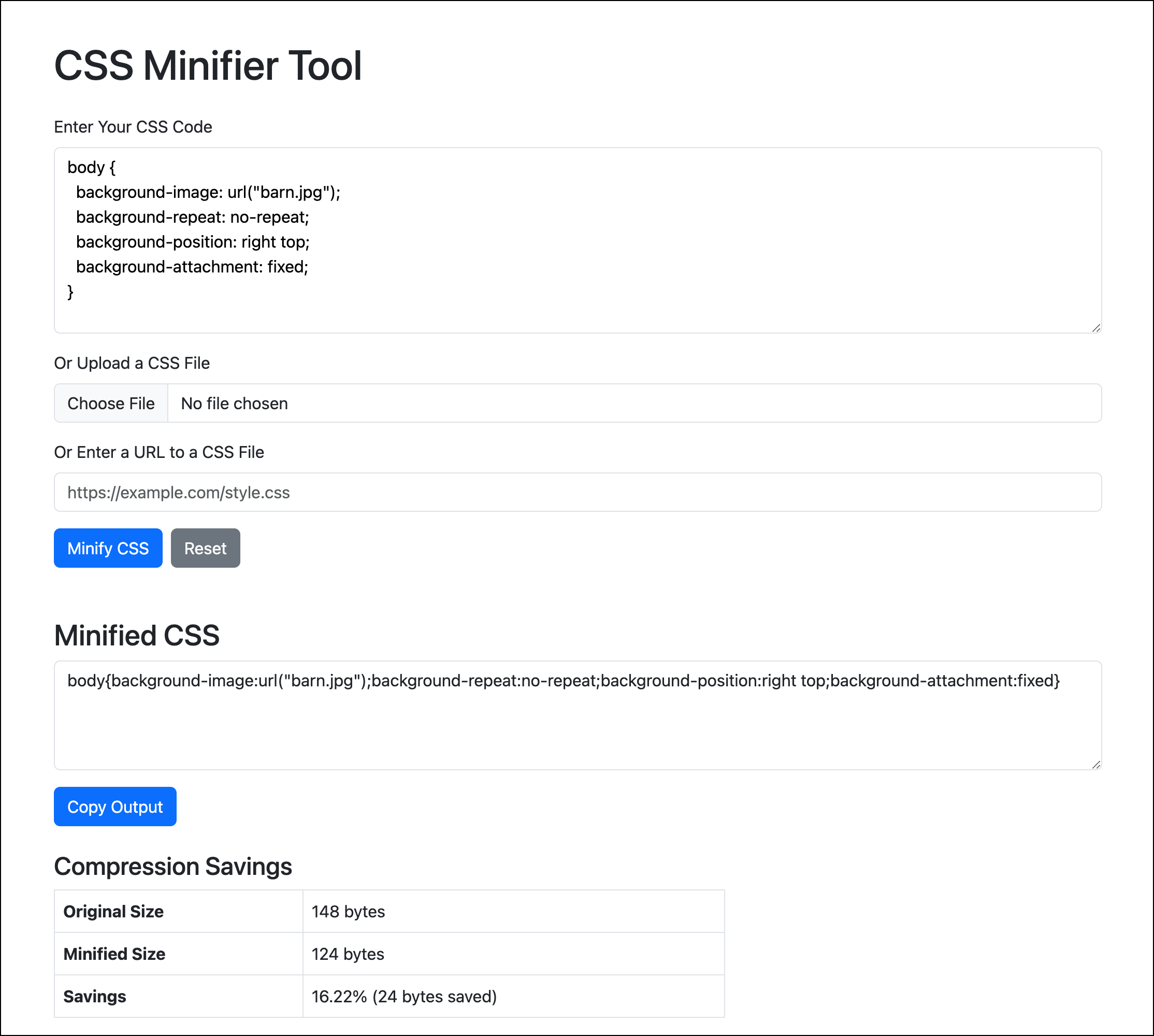Screen dimensions: 1154x1036
Task: Click the Choose File button to upload CSS
Action: tap(111, 403)
